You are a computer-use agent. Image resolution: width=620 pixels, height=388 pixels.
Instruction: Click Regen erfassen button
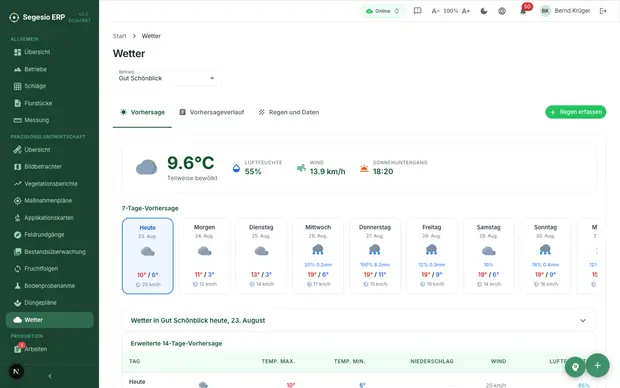(x=576, y=112)
